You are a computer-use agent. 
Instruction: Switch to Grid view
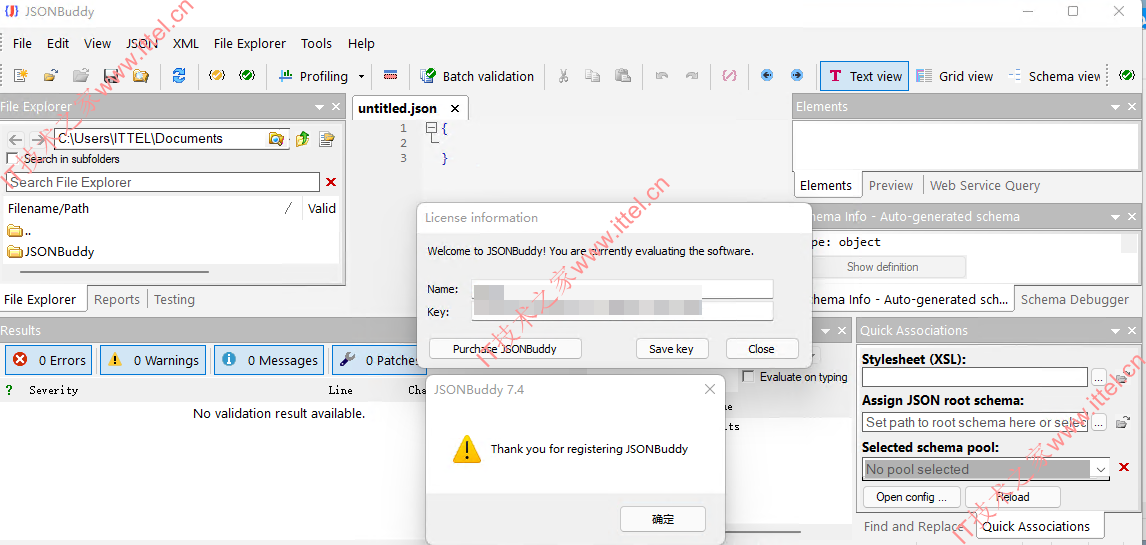(x=955, y=76)
